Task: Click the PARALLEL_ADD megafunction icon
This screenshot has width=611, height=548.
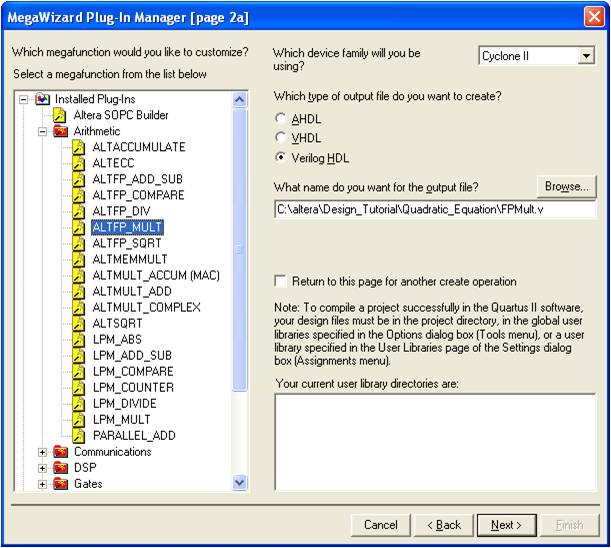Action: click(x=78, y=435)
